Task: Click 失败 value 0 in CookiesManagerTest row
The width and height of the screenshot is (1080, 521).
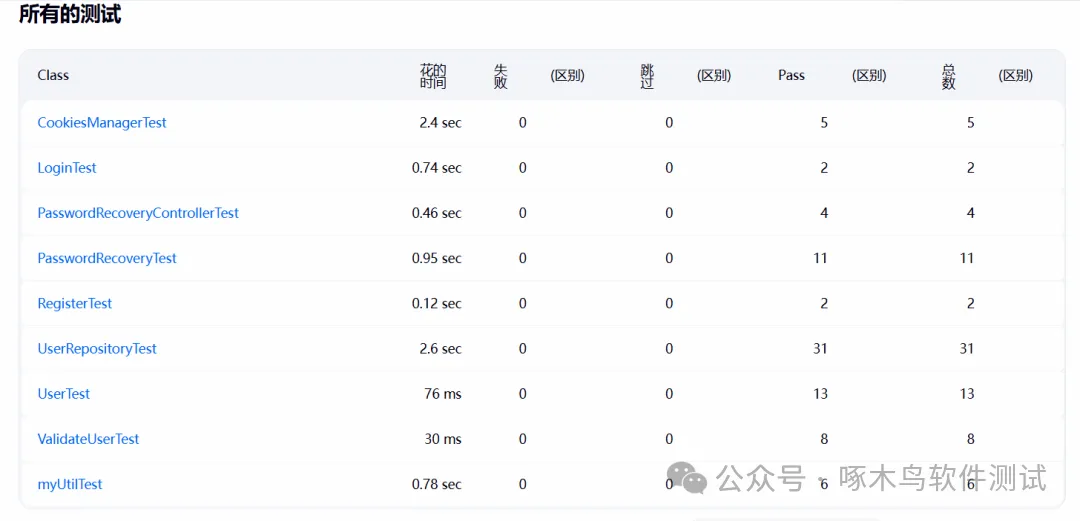Action: (x=523, y=123)
